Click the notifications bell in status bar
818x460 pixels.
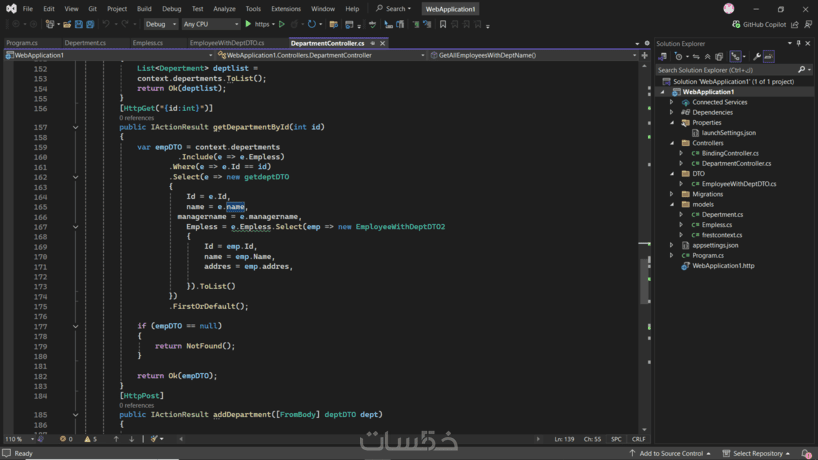[x=806, y=453]
